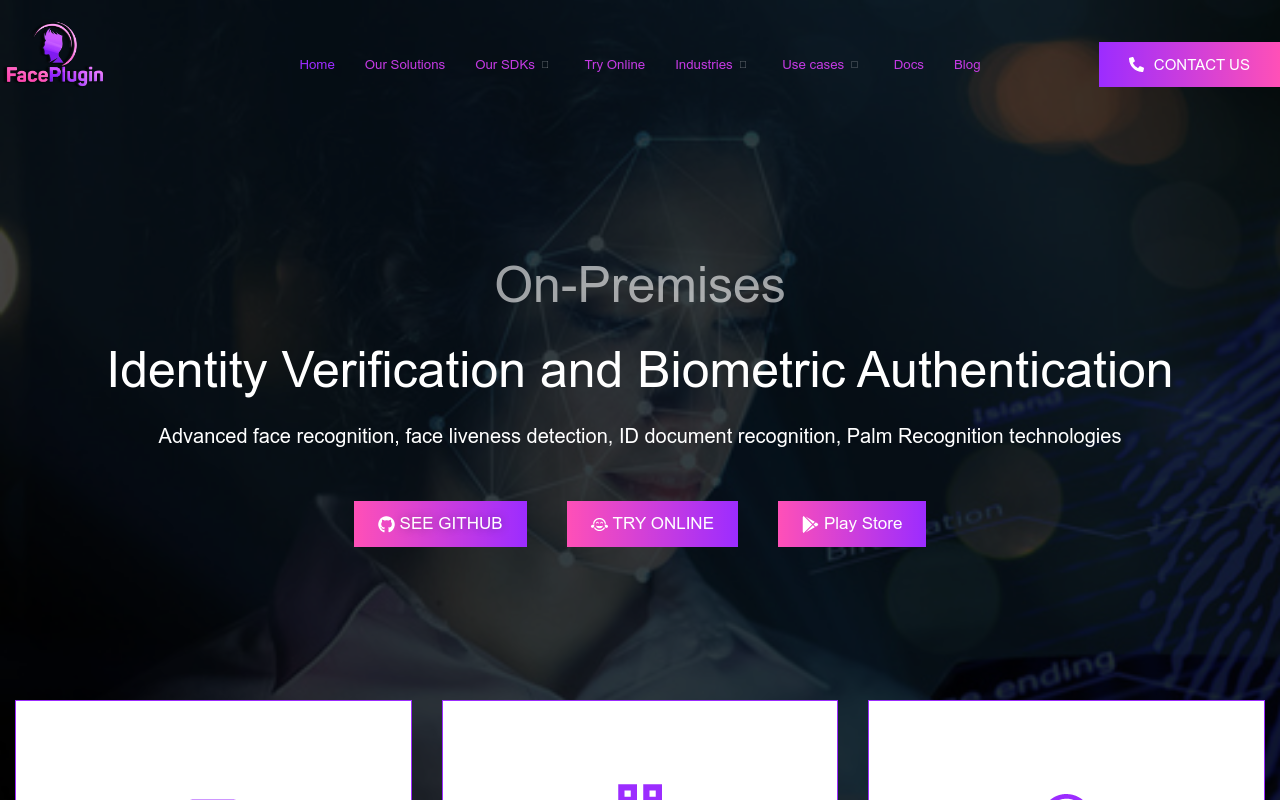Viewport: 1280px width, 800px height.
Task: Click the phone icon in Contact Us
Action: tap(1136, 64)
